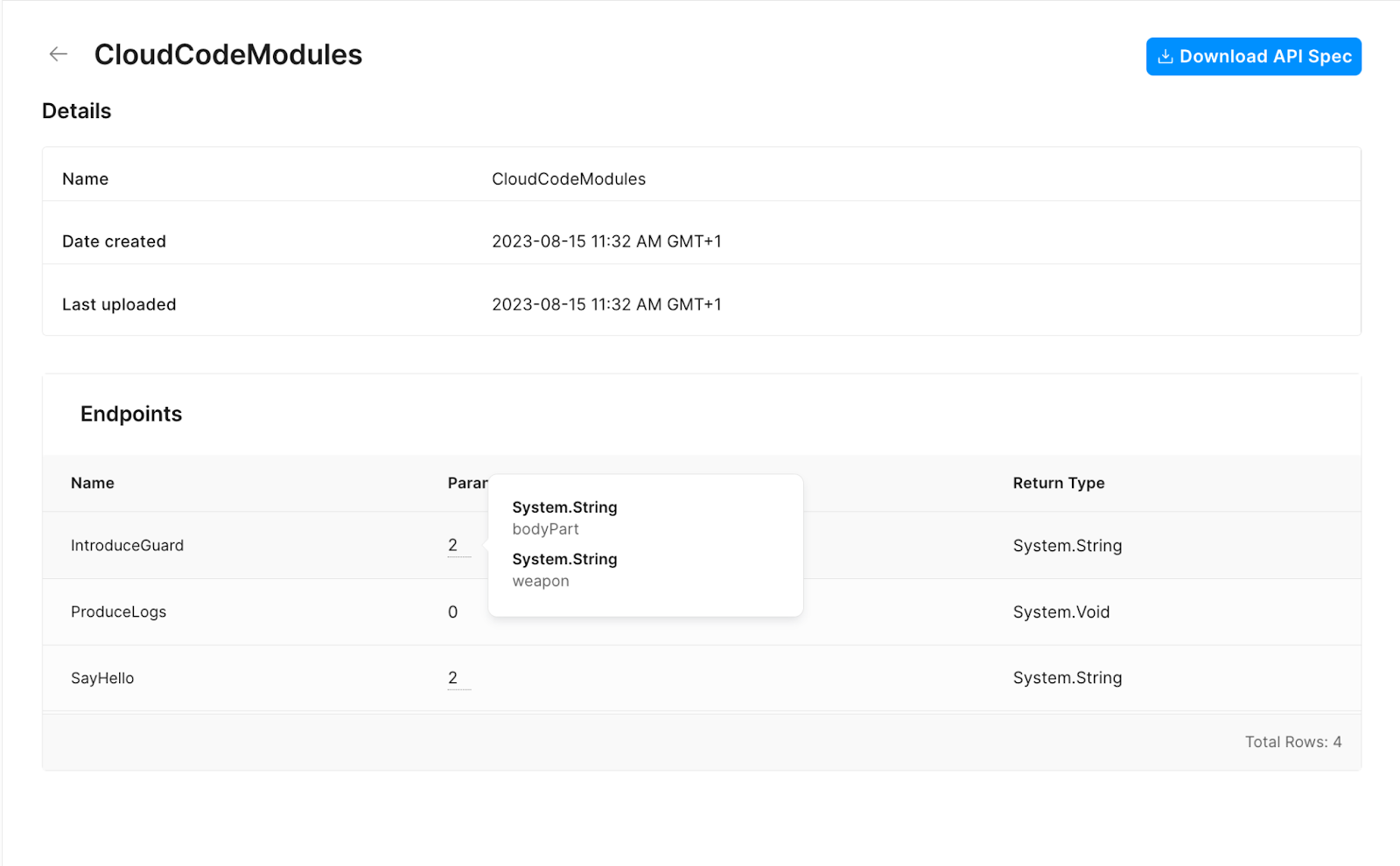Select the CloudCodeModules name value in Details

click(568, 179)
